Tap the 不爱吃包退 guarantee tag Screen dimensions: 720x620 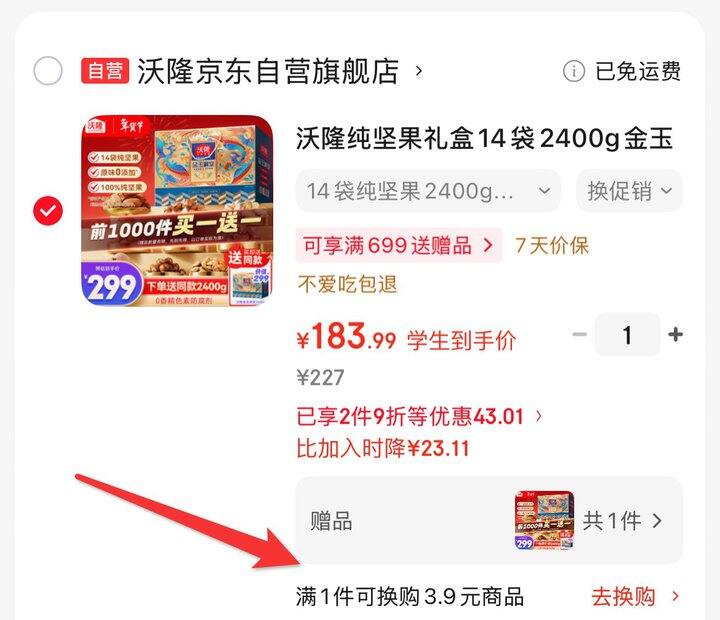(347, 284)
